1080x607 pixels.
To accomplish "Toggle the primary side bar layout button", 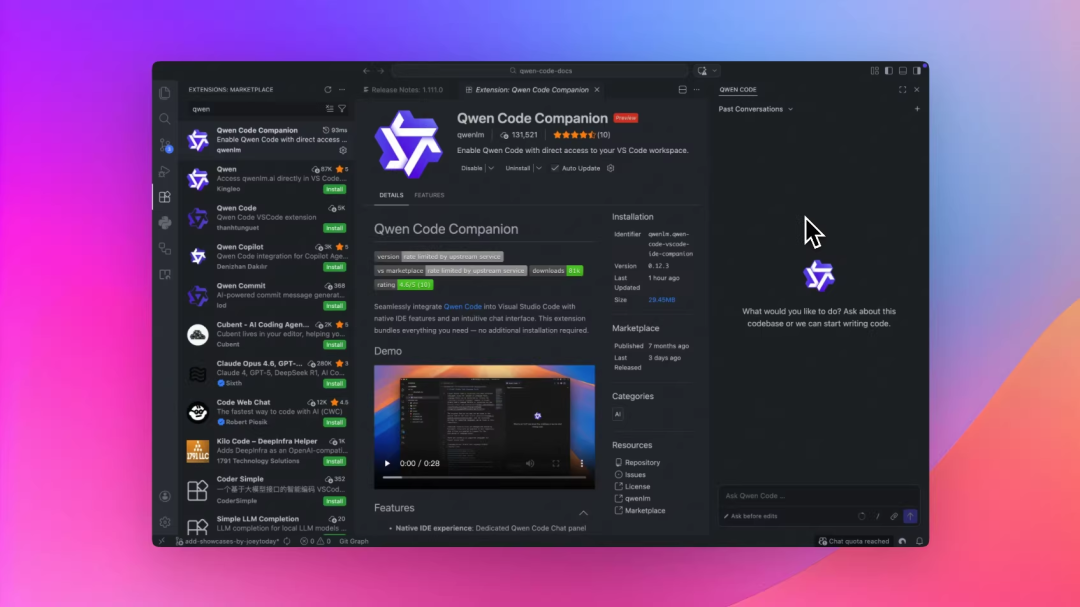I will click(x=889, y=71).
